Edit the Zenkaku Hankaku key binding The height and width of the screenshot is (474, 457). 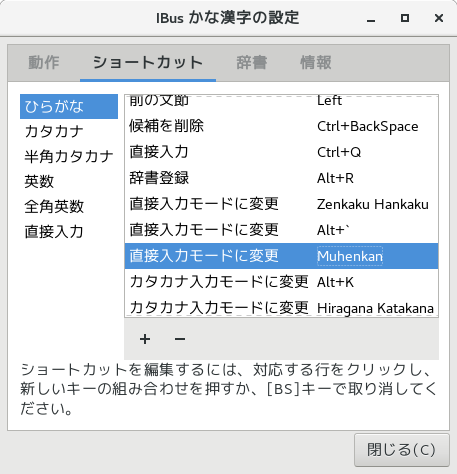pyautogui.click(x=373, y=204)
